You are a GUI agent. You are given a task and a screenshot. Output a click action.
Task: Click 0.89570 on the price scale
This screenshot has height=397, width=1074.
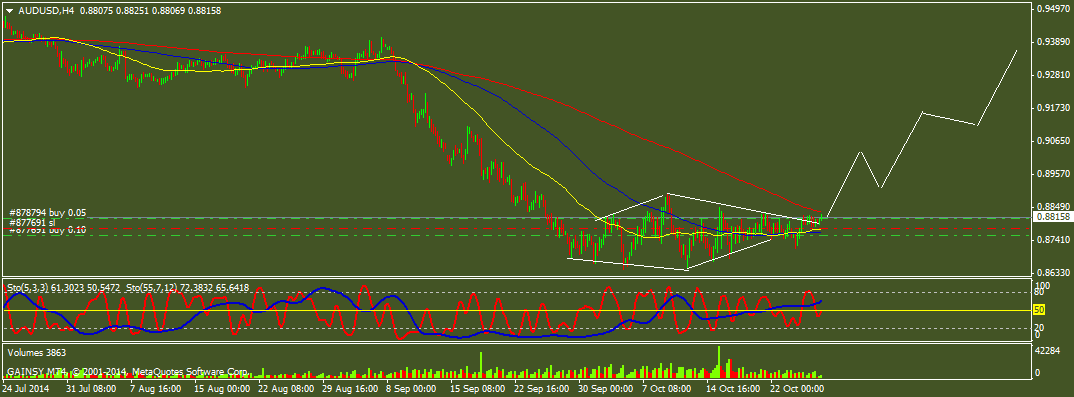tap(1053, 173)
